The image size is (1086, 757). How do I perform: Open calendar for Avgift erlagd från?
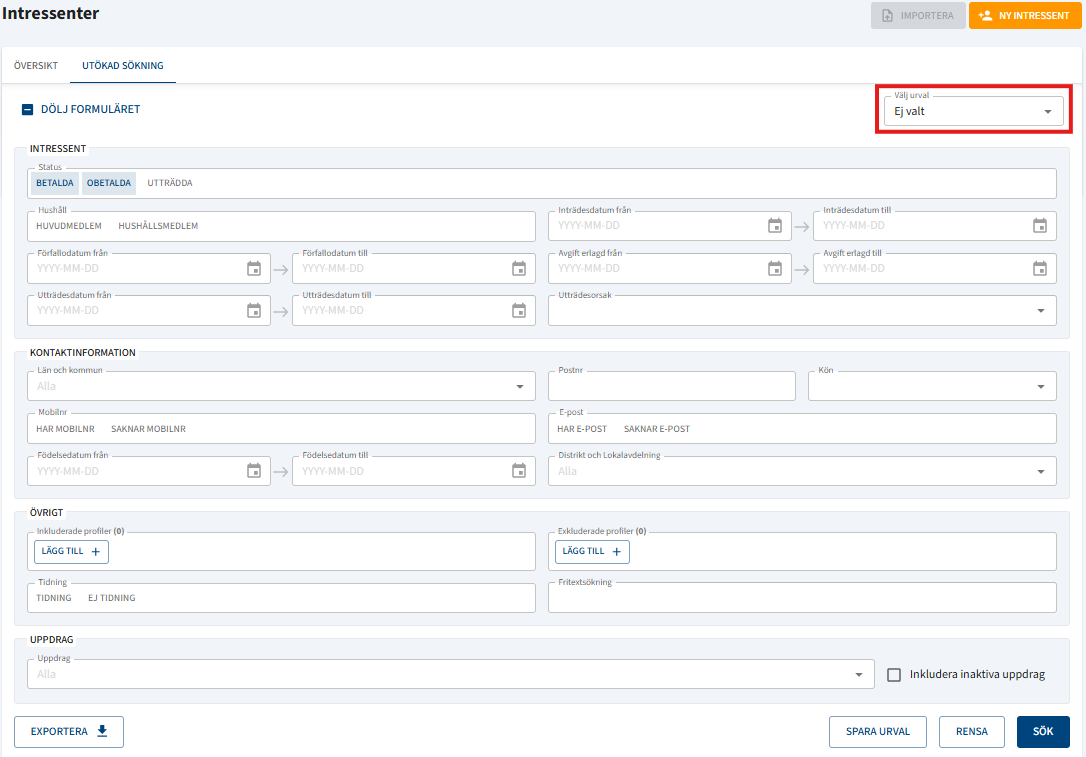pyautogui.click(x=774, y=269)
